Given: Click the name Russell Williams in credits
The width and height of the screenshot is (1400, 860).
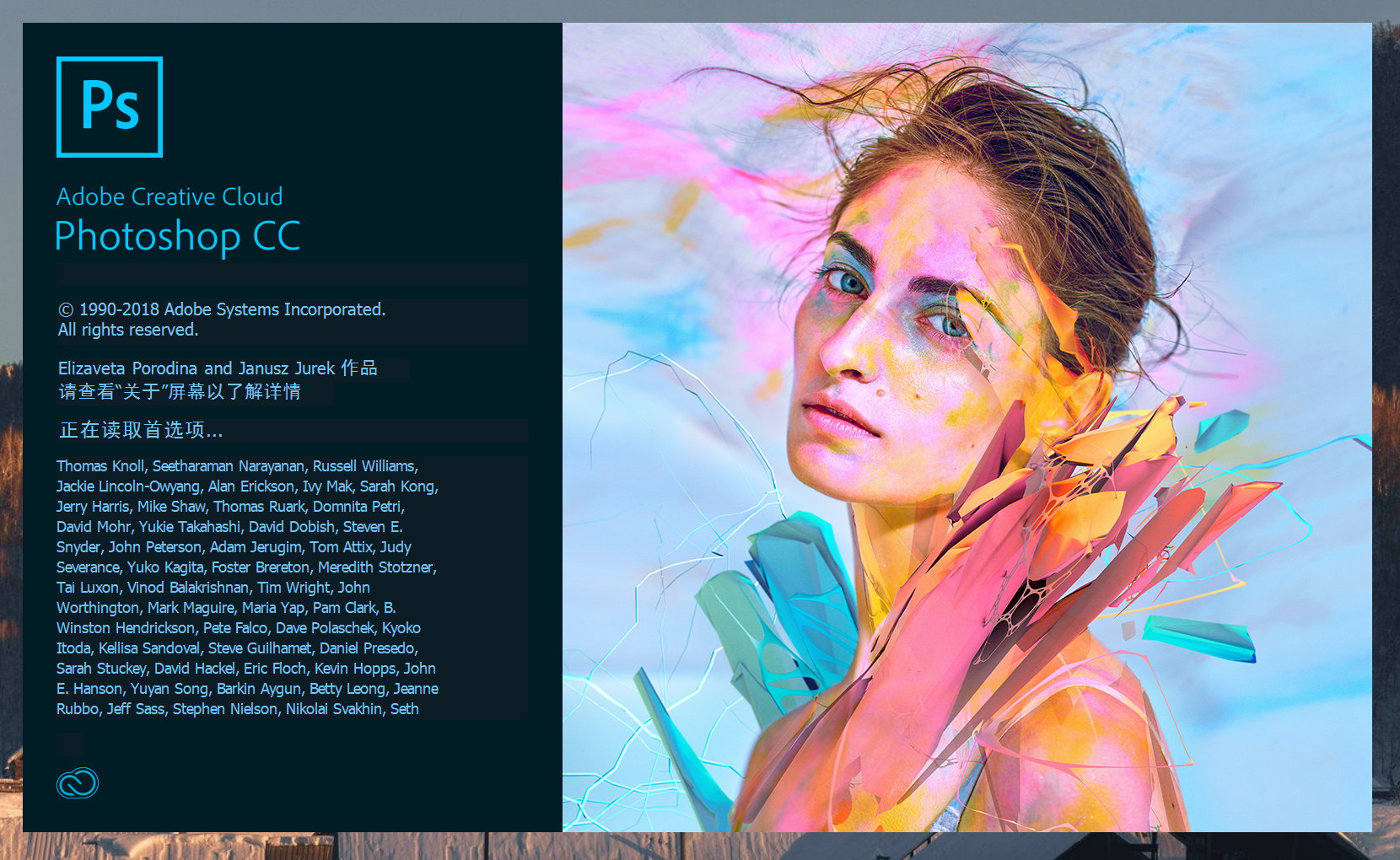Looking at the screenshot, I should [364, 466].
